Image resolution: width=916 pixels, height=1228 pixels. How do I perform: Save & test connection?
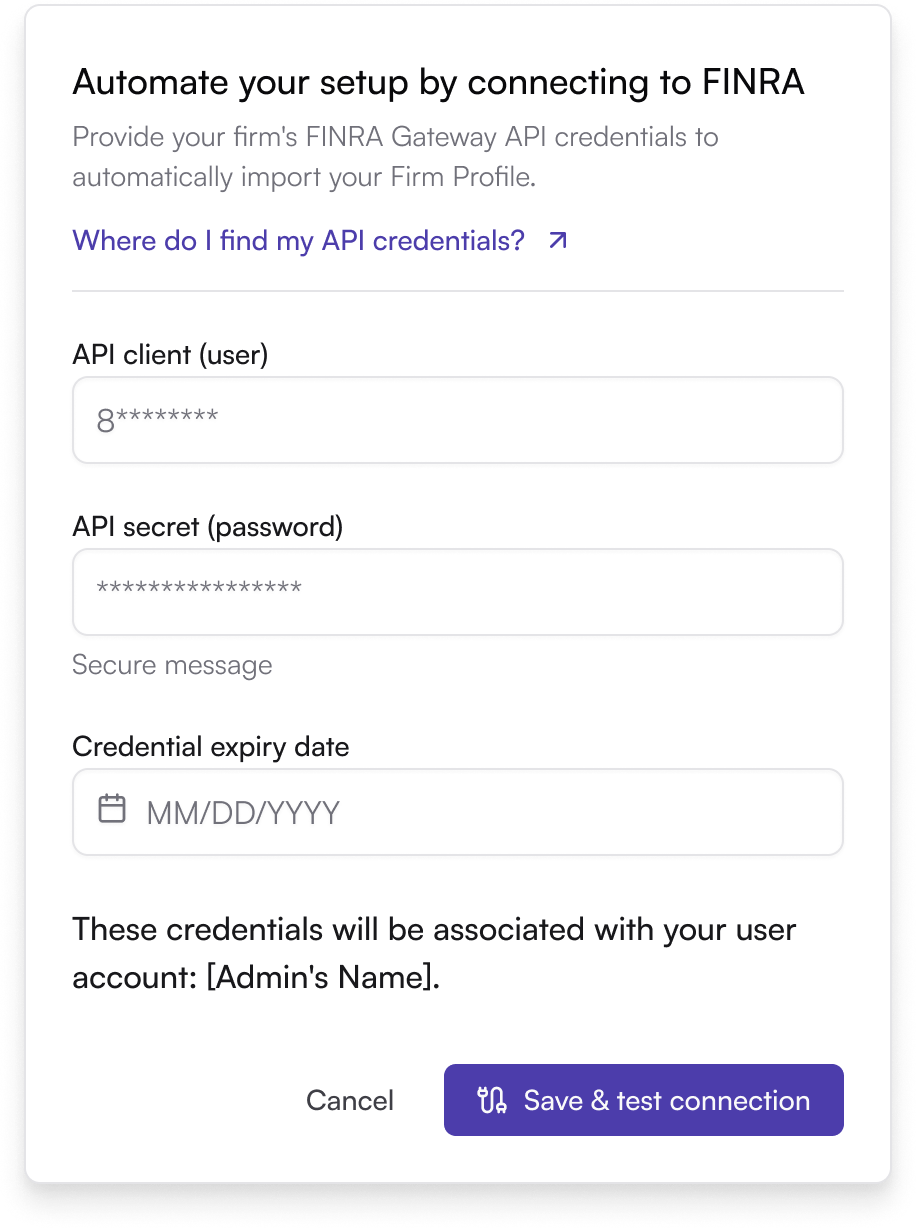click(x=644, y=1100)
